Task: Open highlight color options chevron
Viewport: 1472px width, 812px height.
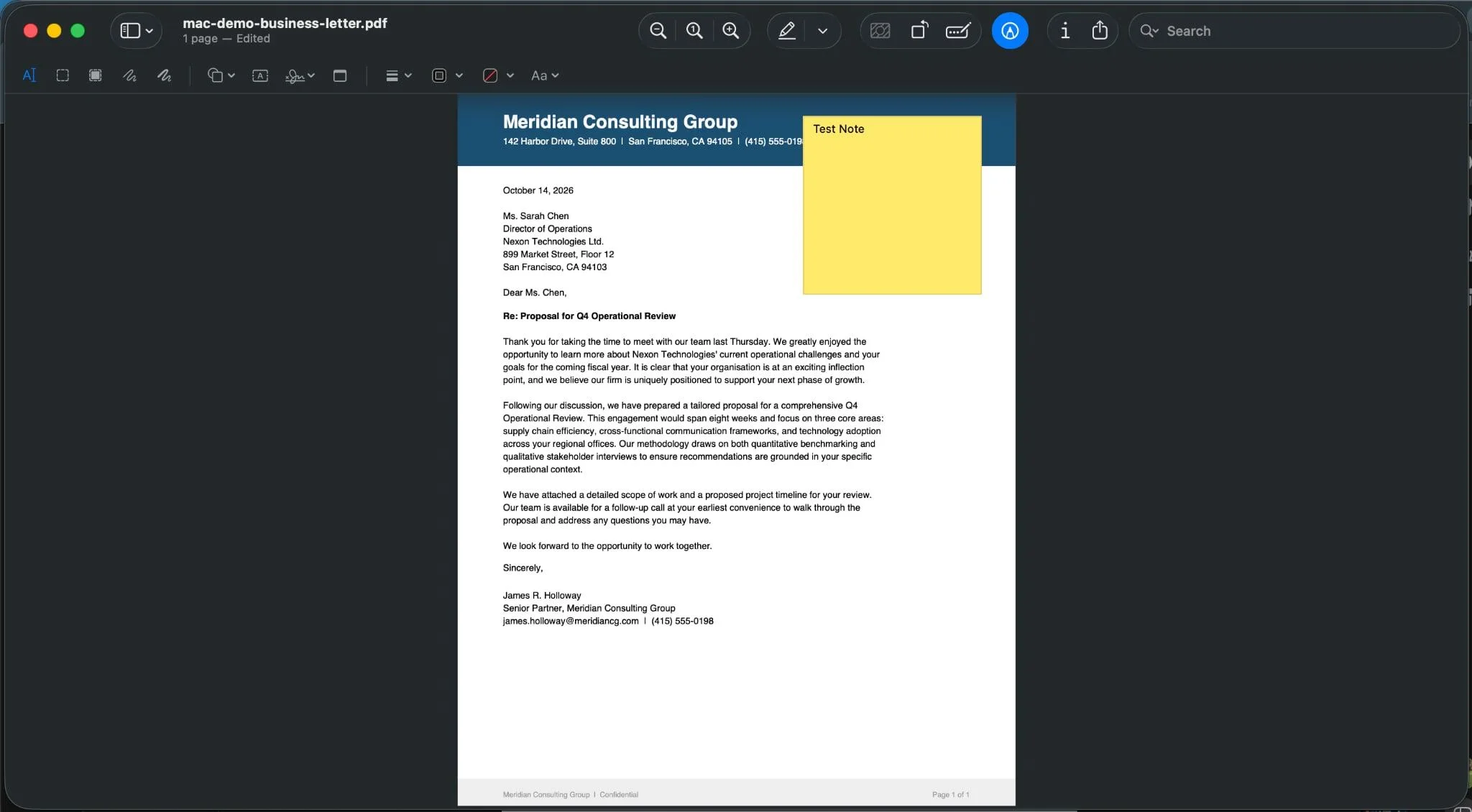Action: point(823,31)
